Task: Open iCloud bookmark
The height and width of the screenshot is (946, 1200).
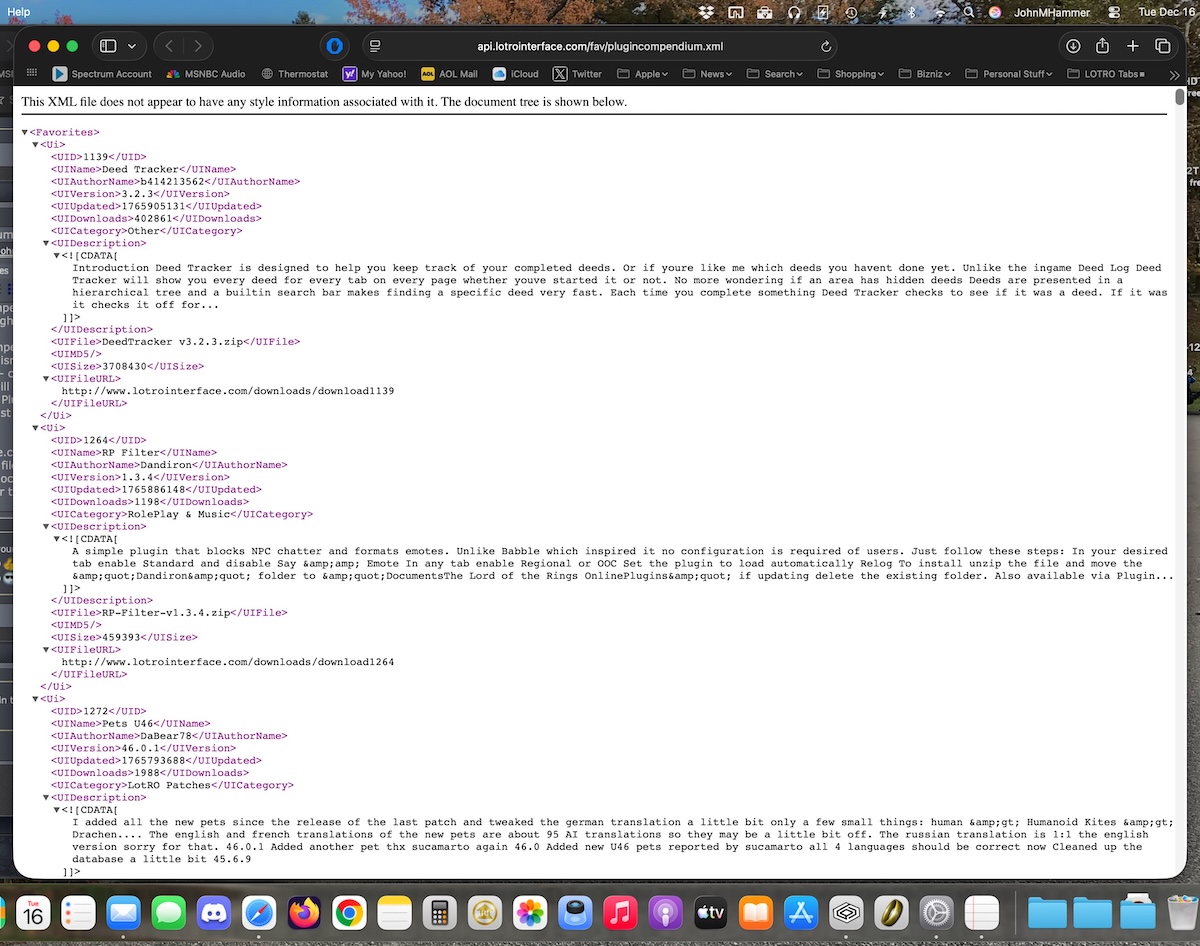Action: tap(516, 74)
